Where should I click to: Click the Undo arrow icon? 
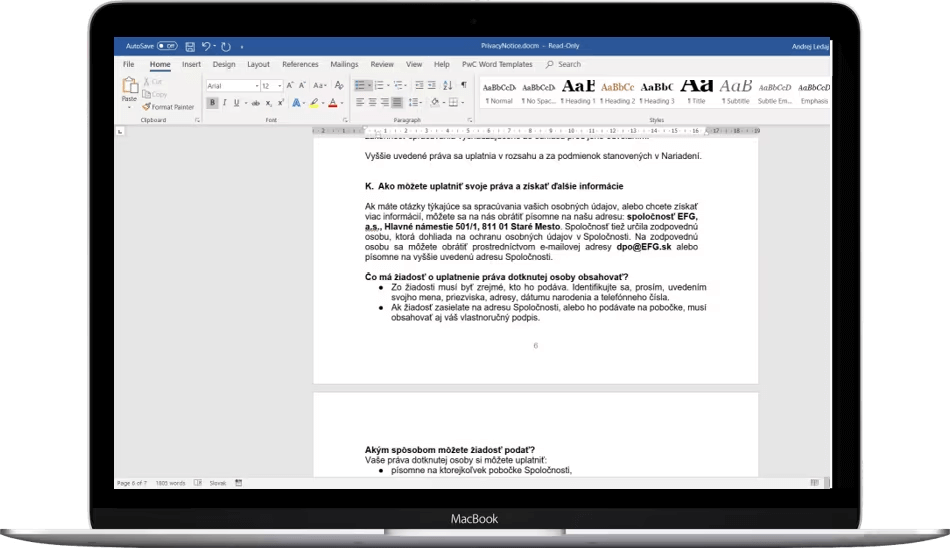[x=205, y=46]
